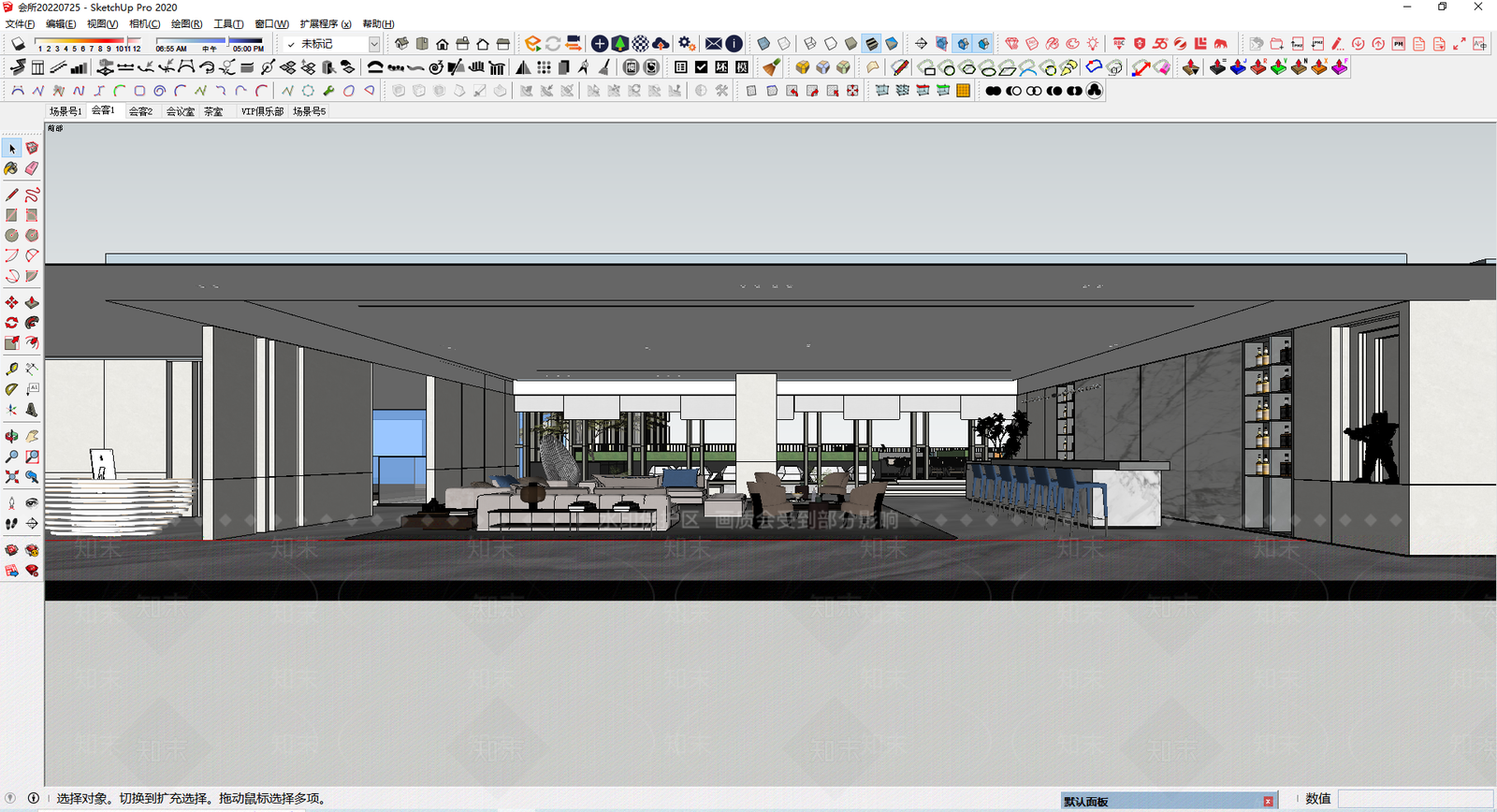Switch to the 茶室 scene tab
The height and width of the screenshot is (812, 1497).
(213, 111)
